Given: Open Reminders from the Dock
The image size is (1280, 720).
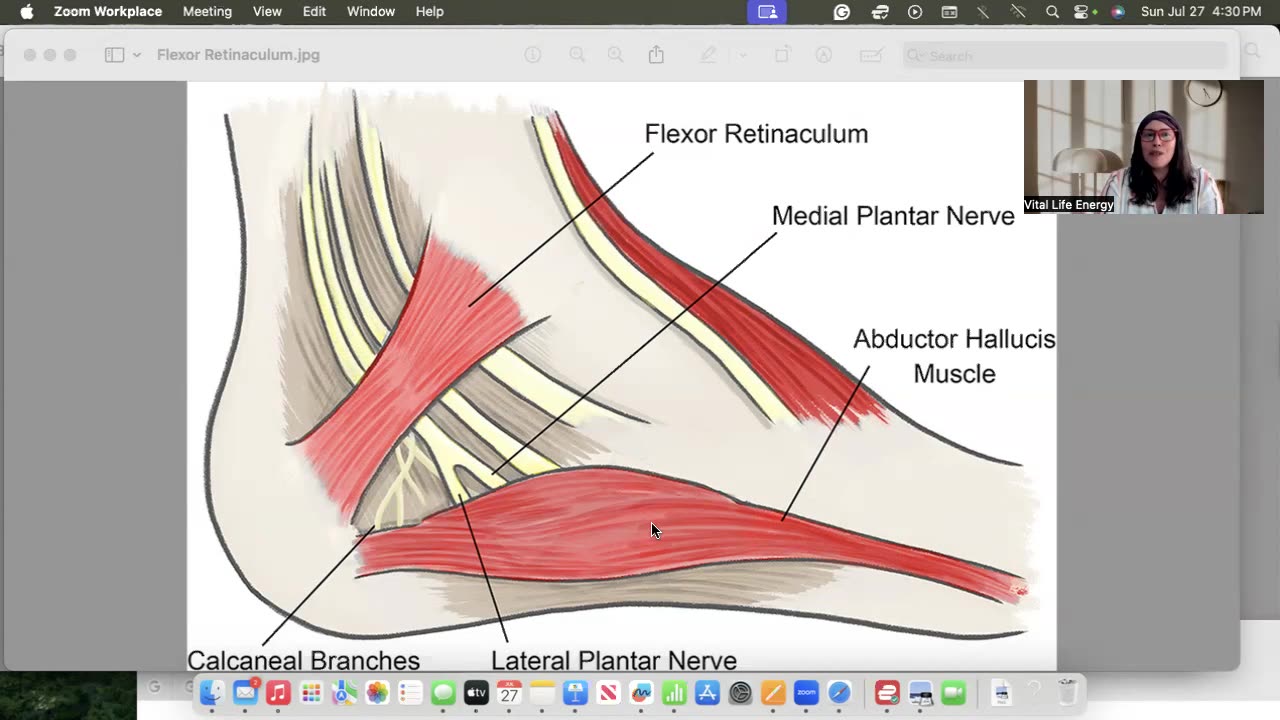Looking at the screenshot, I should (410, 692).
